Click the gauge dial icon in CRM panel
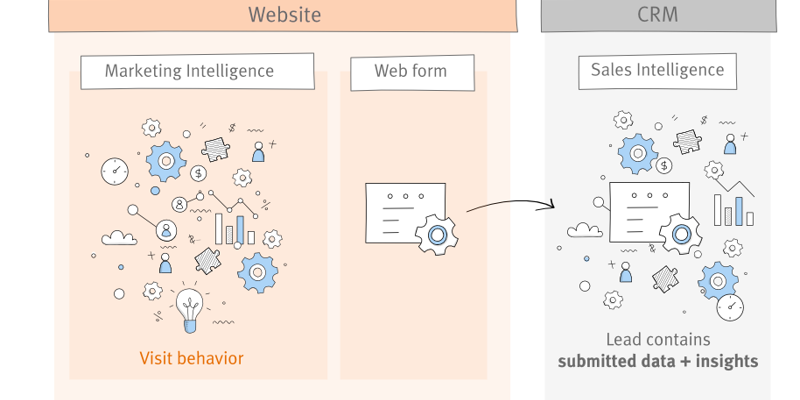 (730, 306)
